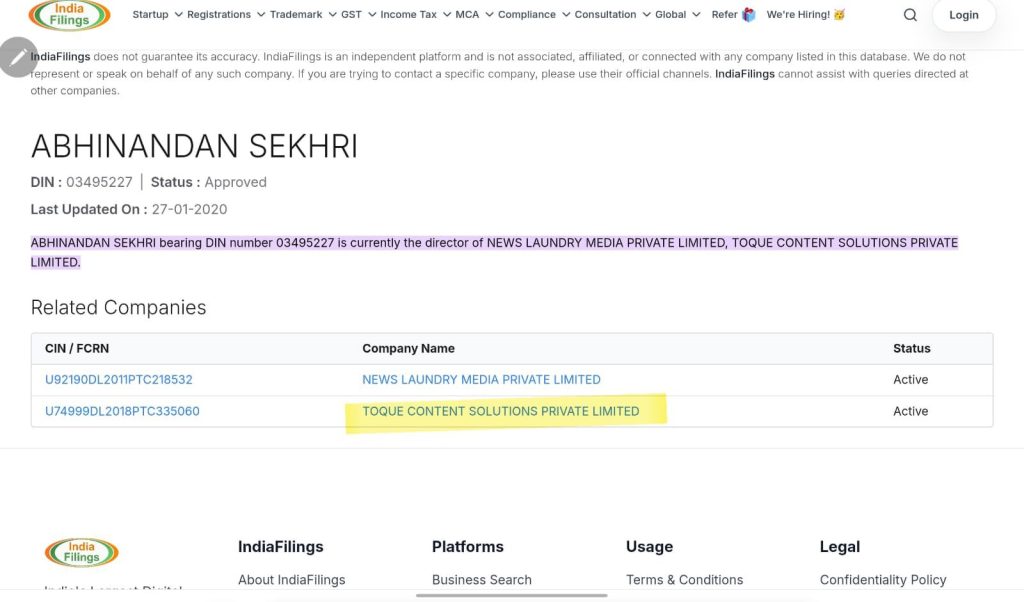Expand the MCA menu chevron

(x=489, y=14)
